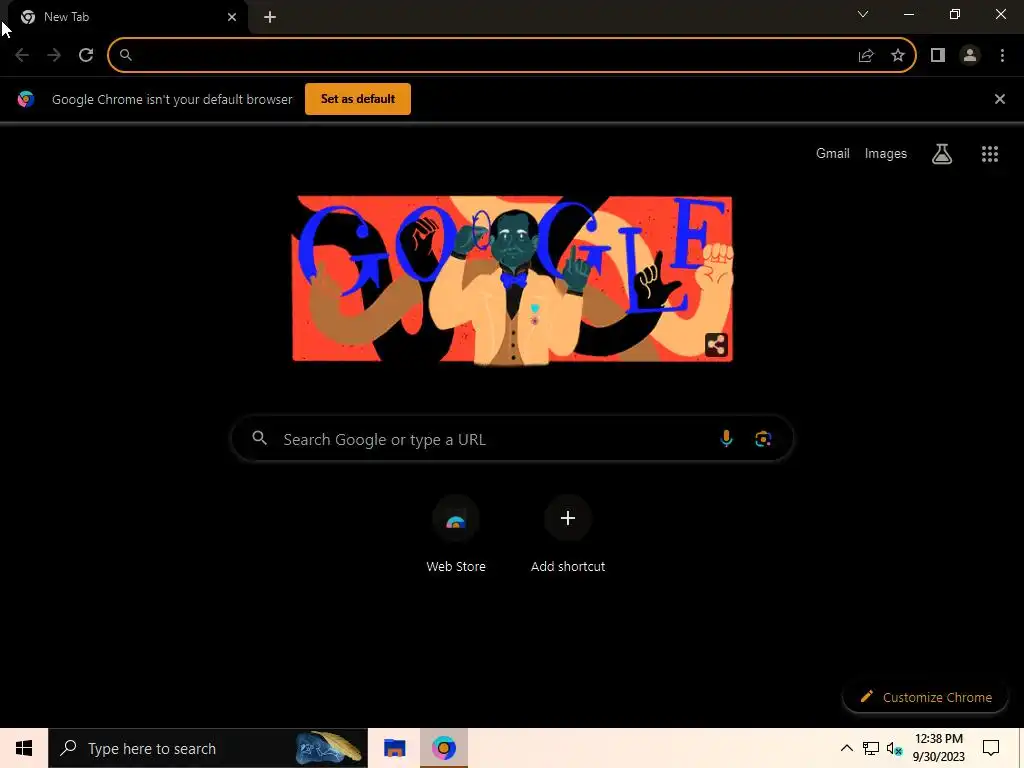The image size is (1024, 768).
Task: Open Gmail link
Action: pos(833,153)
